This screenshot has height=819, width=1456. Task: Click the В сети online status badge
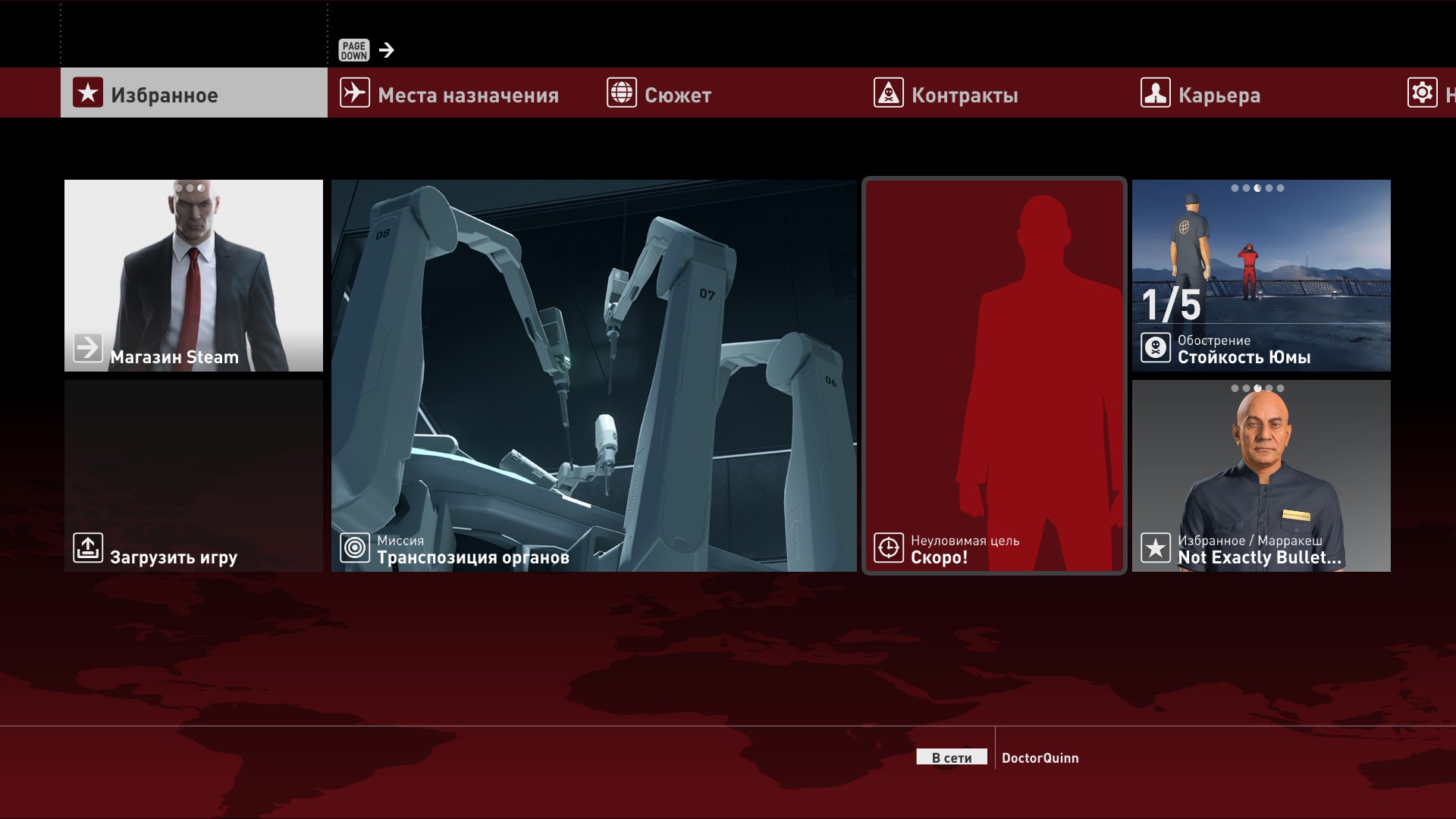point(952,757)
